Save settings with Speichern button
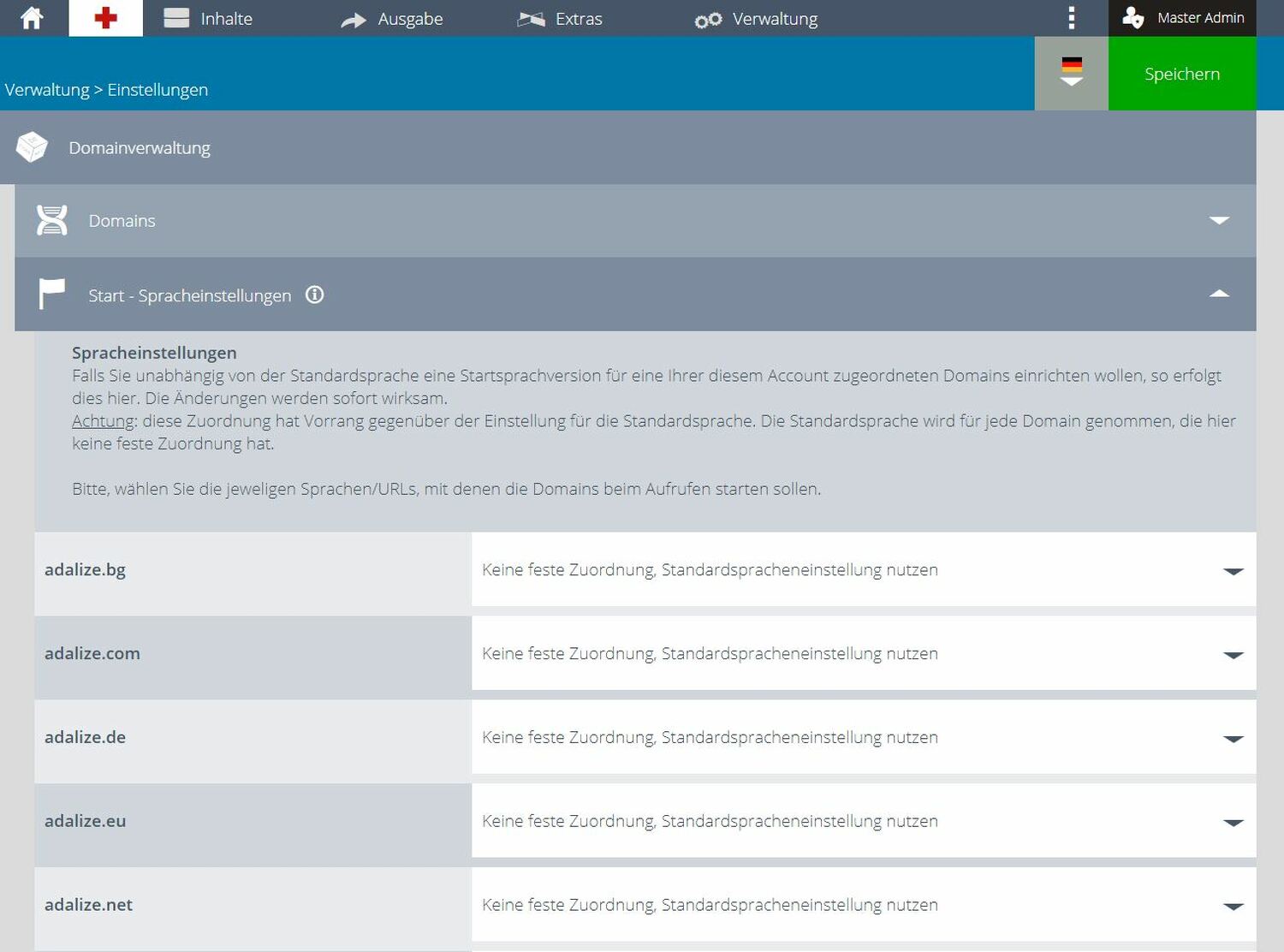 (x=1182, y=73)
